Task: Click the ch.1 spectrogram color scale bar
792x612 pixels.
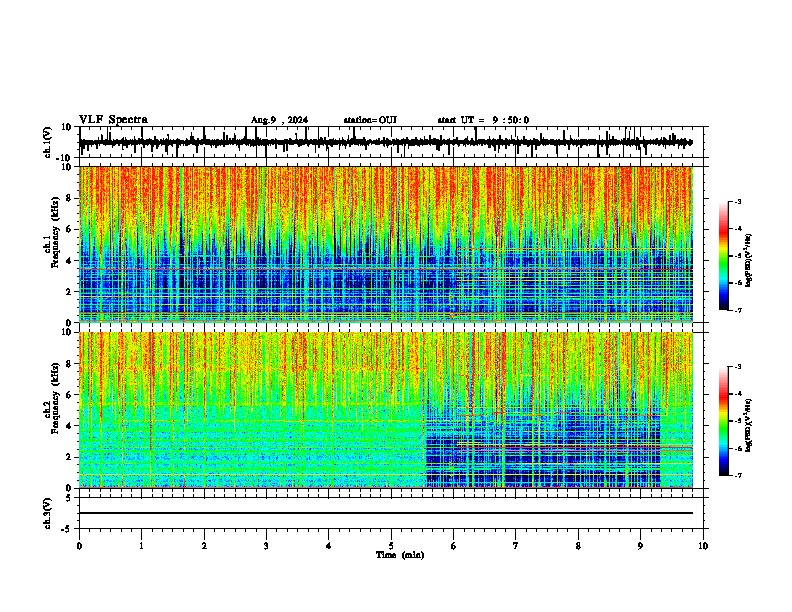Action: tap(724, 256)
